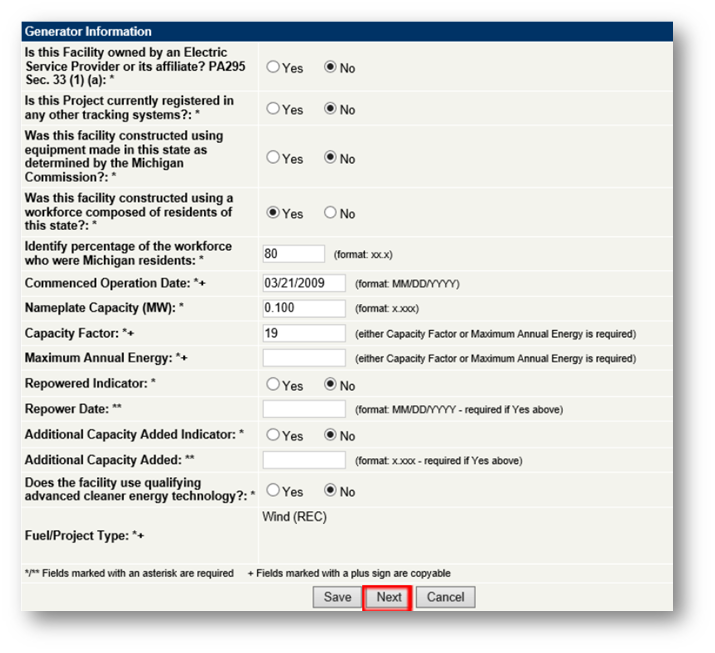
Task: Click the empty Maximum Annual Energy field
Action: [x=304, y=358]
